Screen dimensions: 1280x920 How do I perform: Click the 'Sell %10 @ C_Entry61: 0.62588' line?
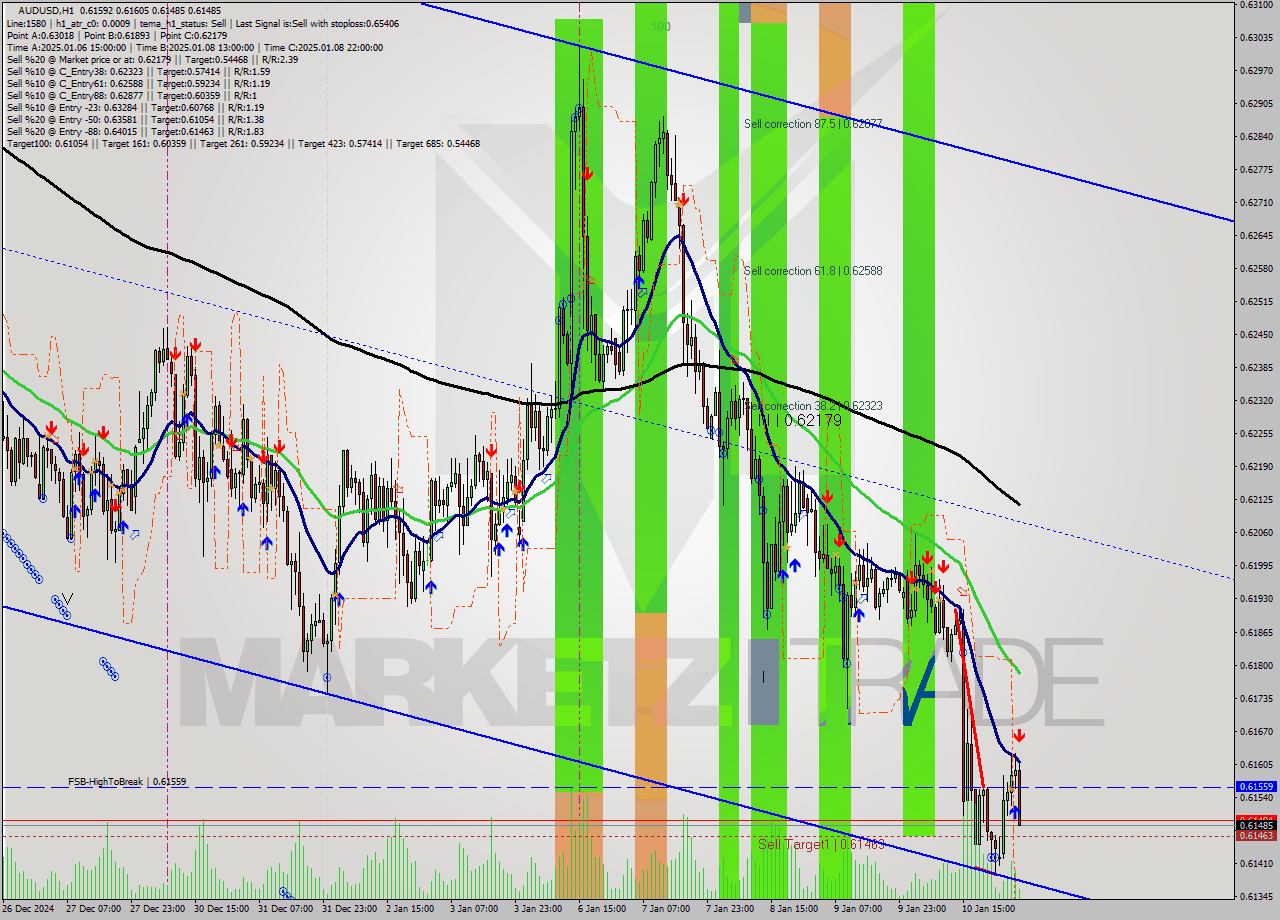click(x=138, y=83)
